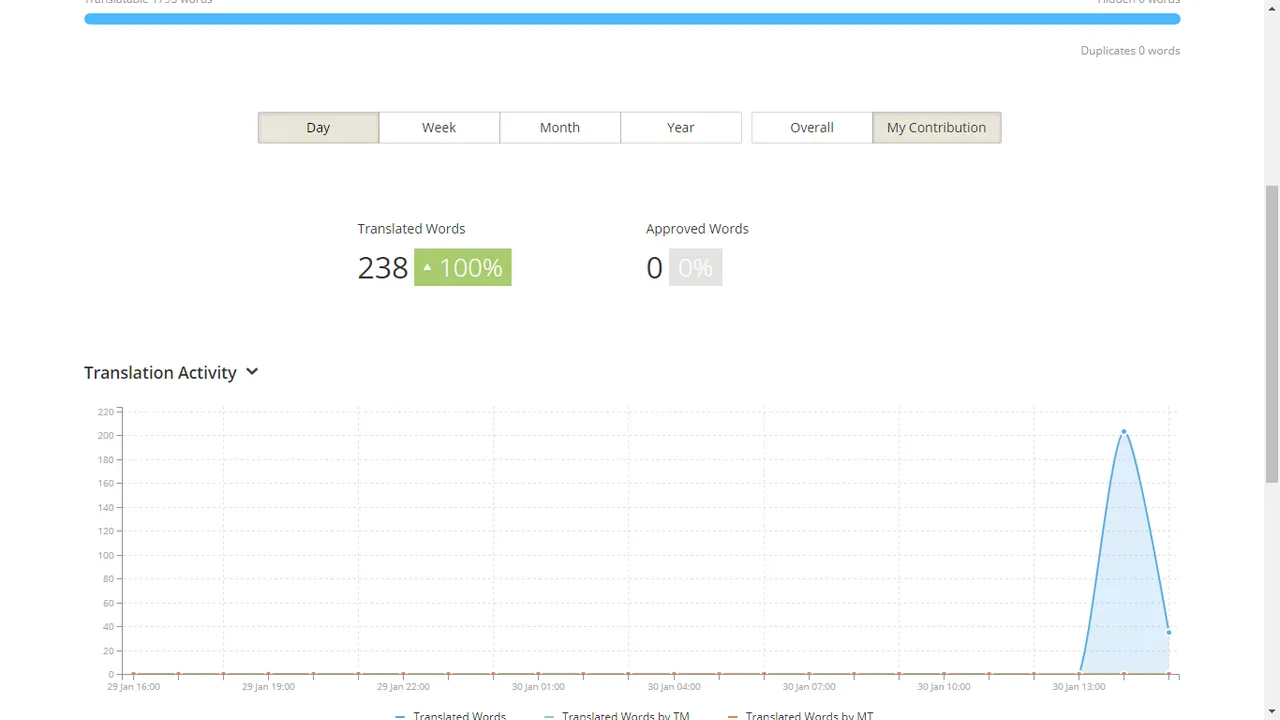
Task: Click the last chart data point near 40
Action: 1169,632
